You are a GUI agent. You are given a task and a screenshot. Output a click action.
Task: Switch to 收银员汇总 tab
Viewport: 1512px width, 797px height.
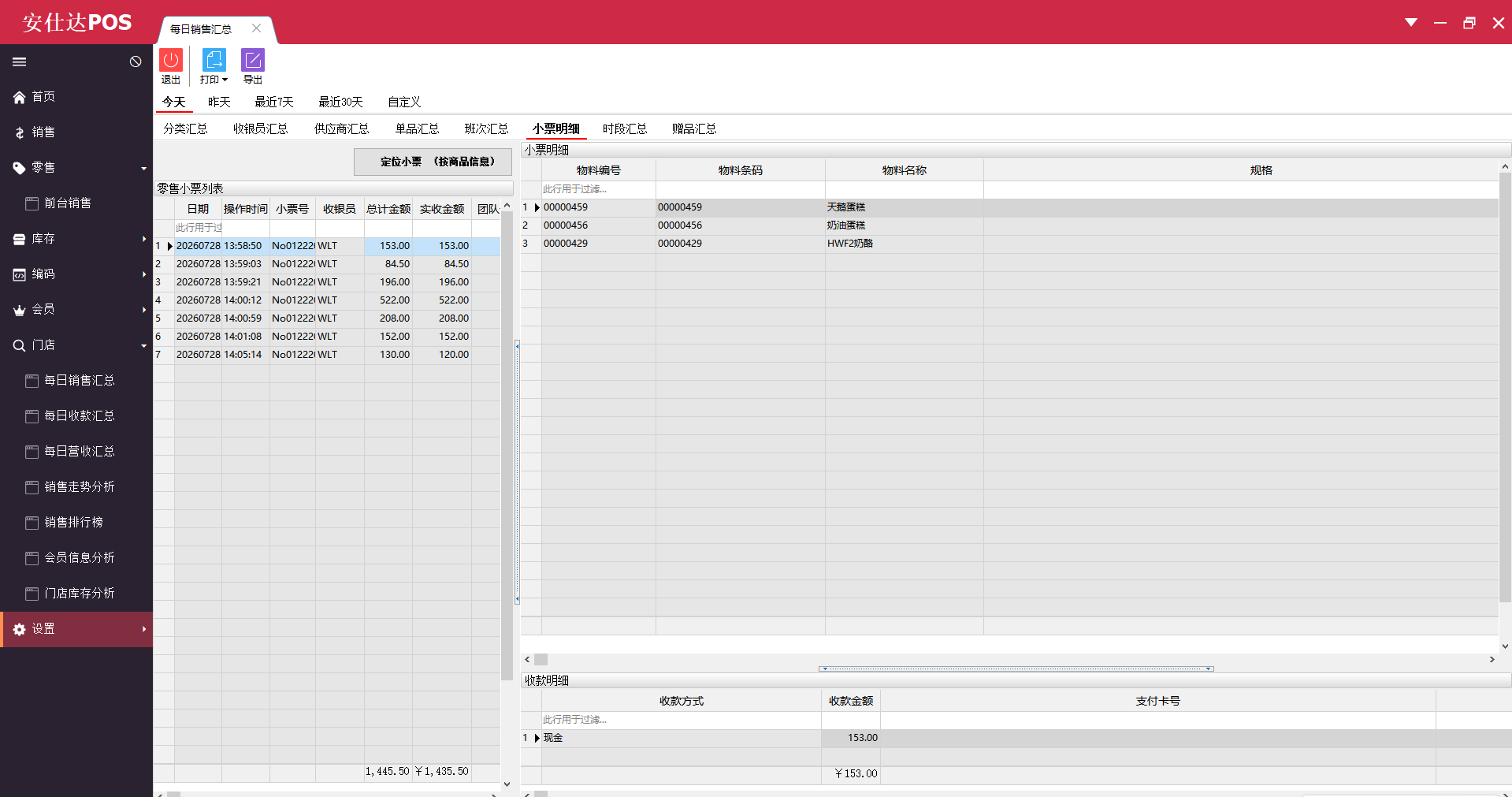click(x=260, y=128)
